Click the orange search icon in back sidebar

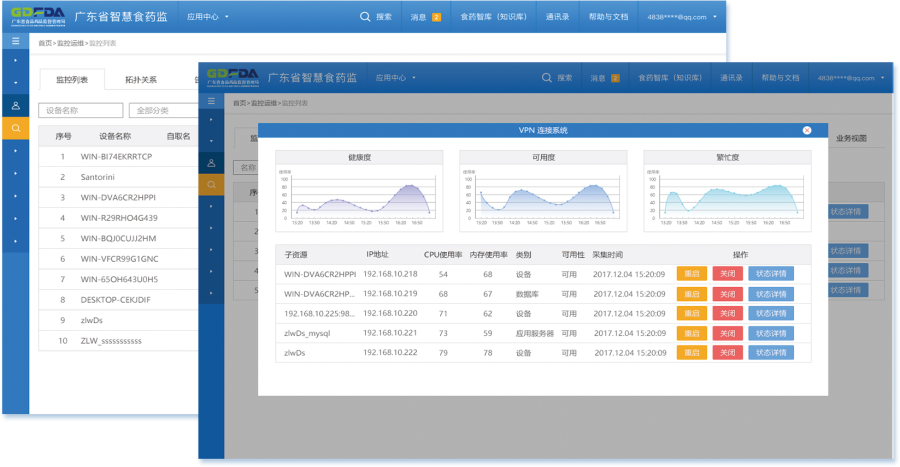click(15, 128)
